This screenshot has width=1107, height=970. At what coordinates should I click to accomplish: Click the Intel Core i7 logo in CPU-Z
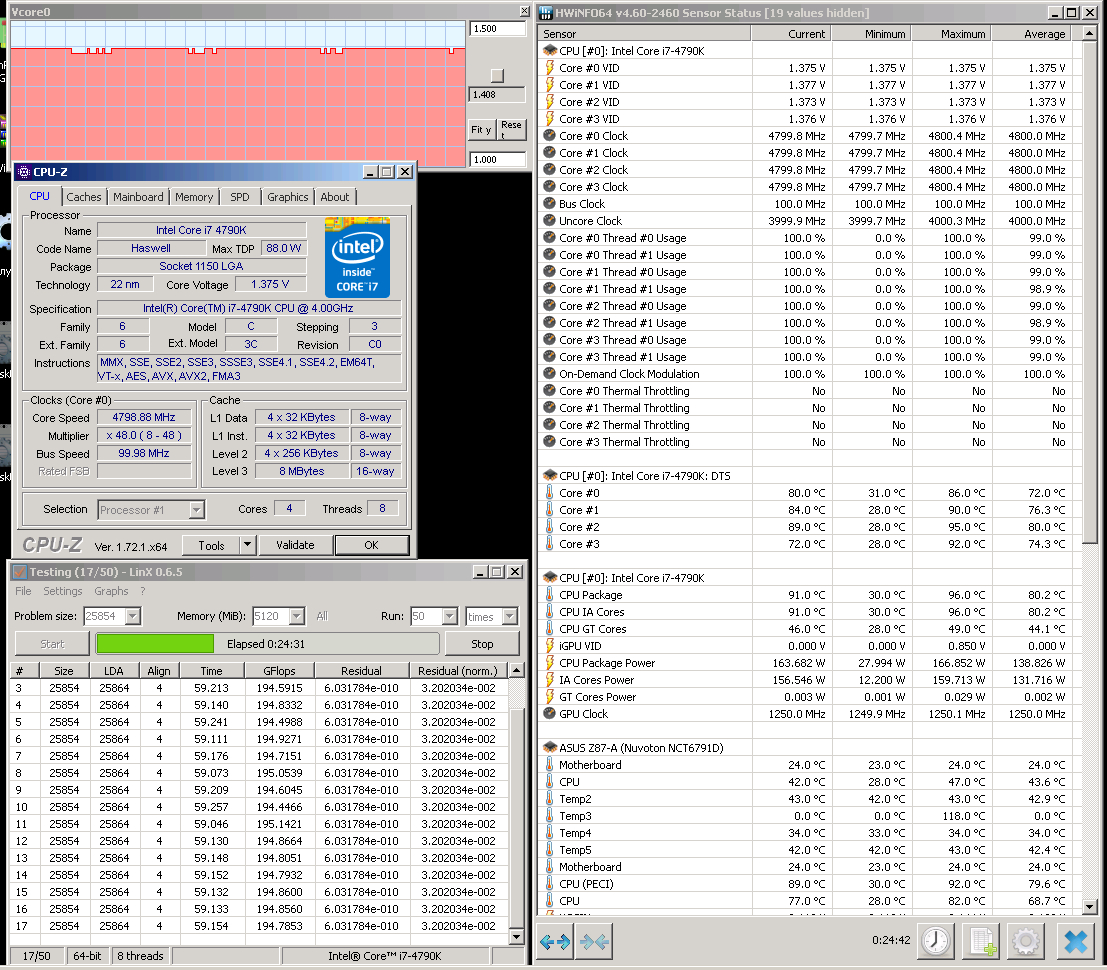click(357, 258)
